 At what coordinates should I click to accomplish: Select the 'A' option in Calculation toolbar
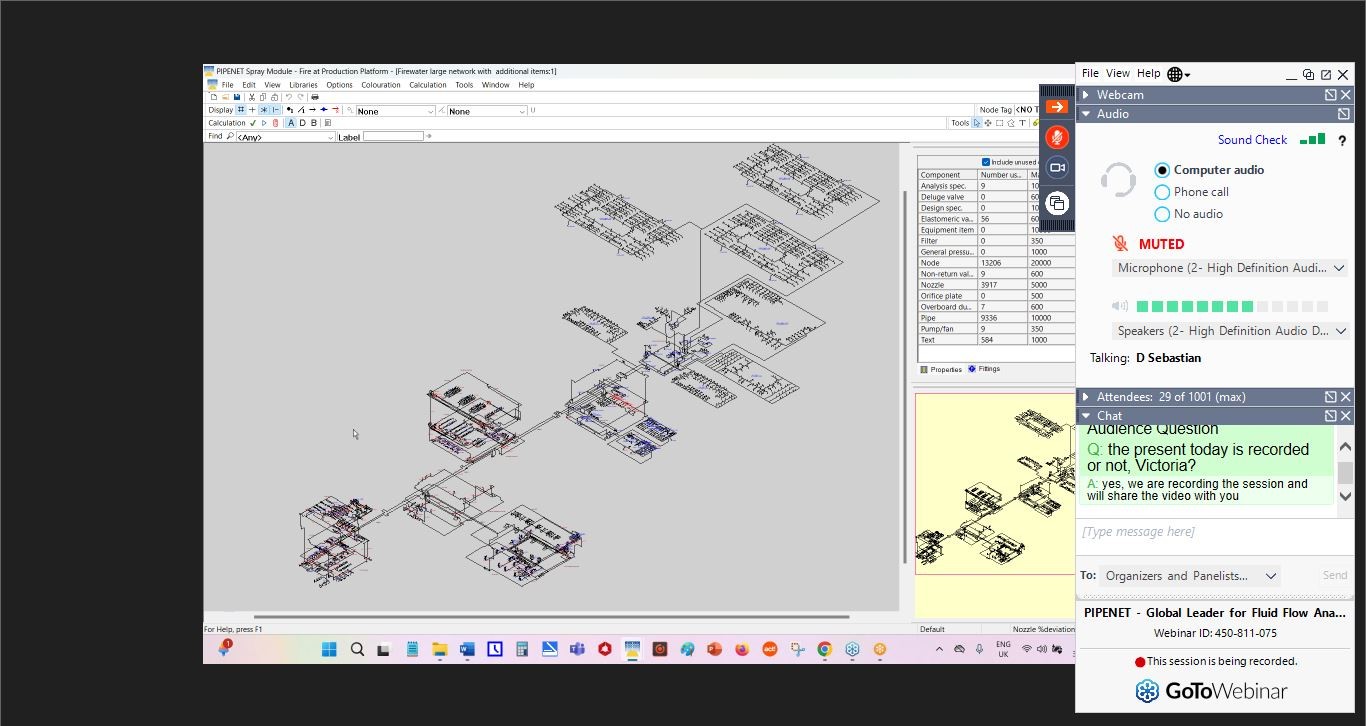(291, 123)
